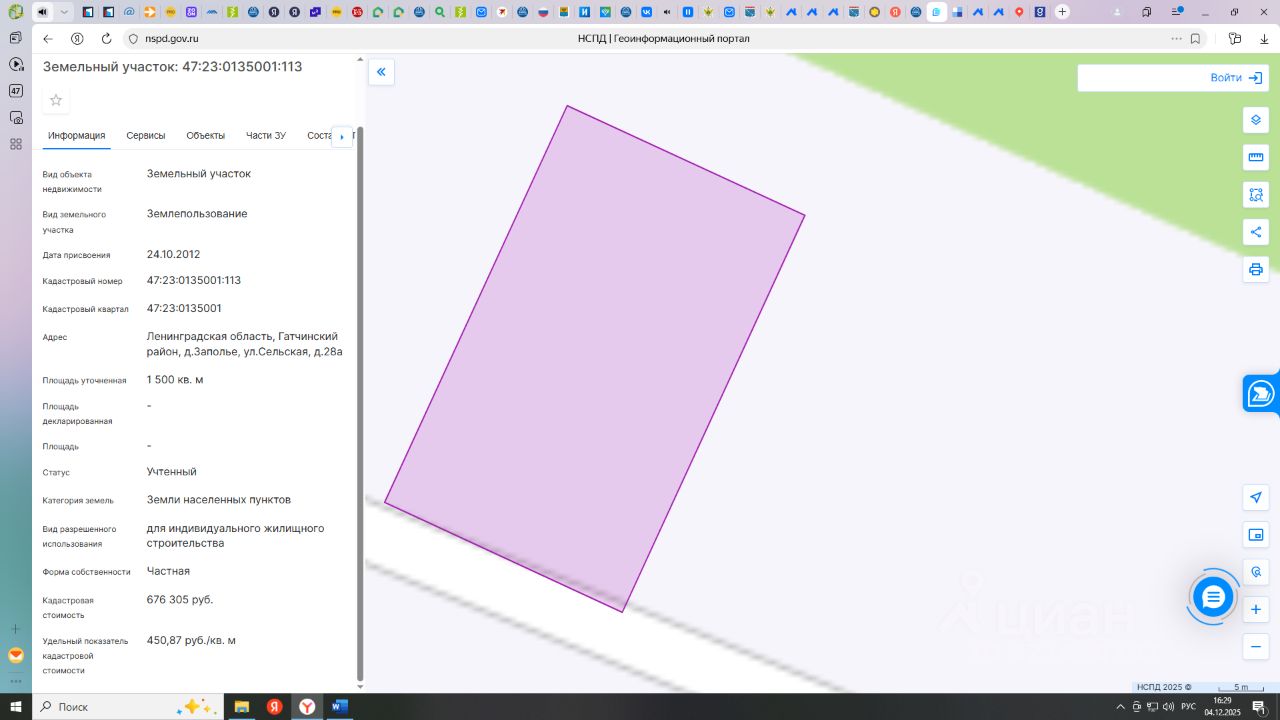Click the 450,87 руб./кв. м value

tap(191, 641)
